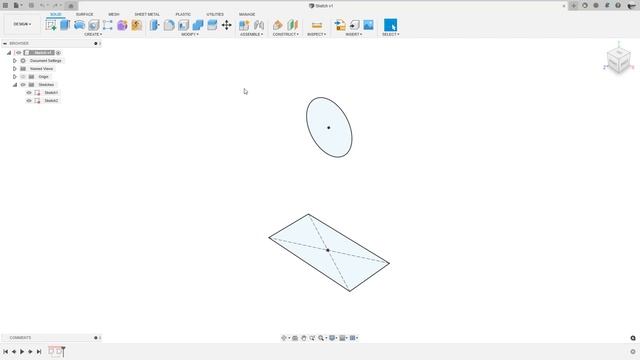Screen dimensions: 640x360
Task: Select the Shell tool
Action: (x=183, y=25)
